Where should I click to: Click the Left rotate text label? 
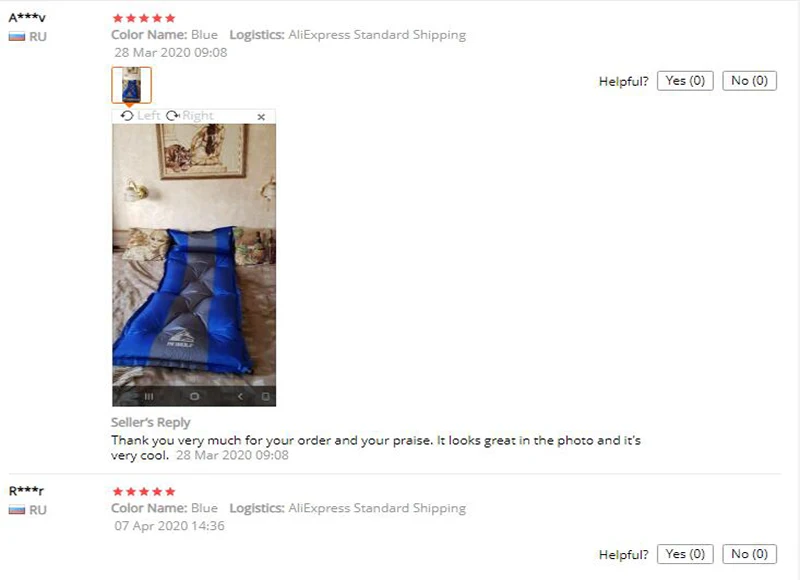(x=148, y=116)
